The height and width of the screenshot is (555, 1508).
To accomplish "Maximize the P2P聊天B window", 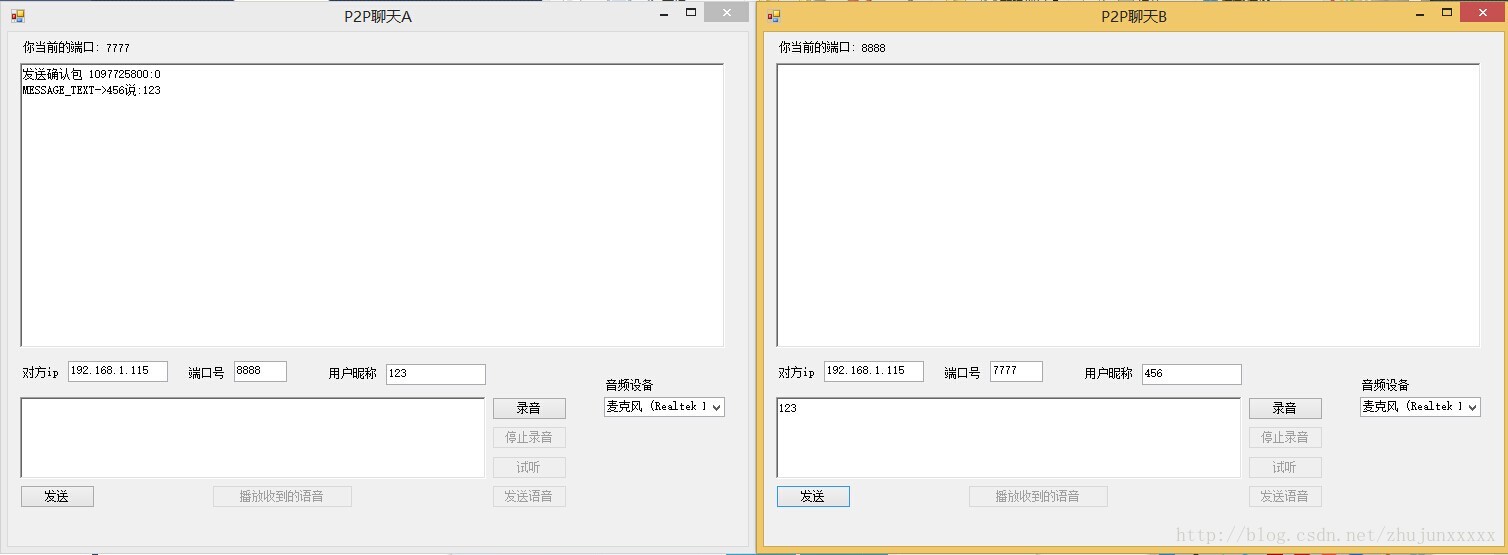I will (1447, 13).
